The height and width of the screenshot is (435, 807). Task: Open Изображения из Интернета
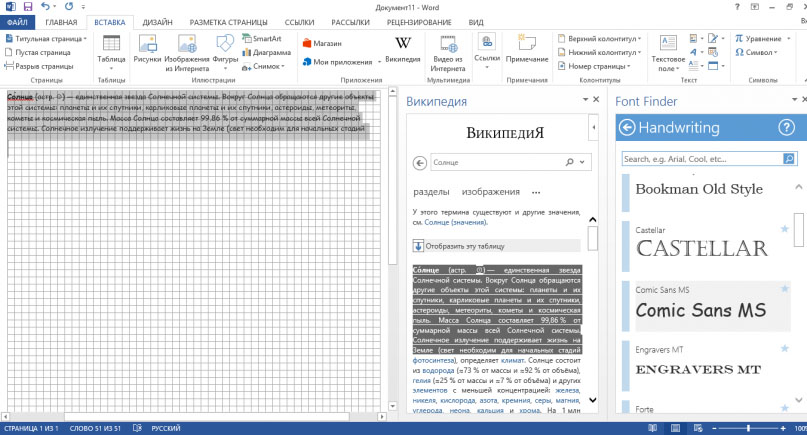click(187, 54)
